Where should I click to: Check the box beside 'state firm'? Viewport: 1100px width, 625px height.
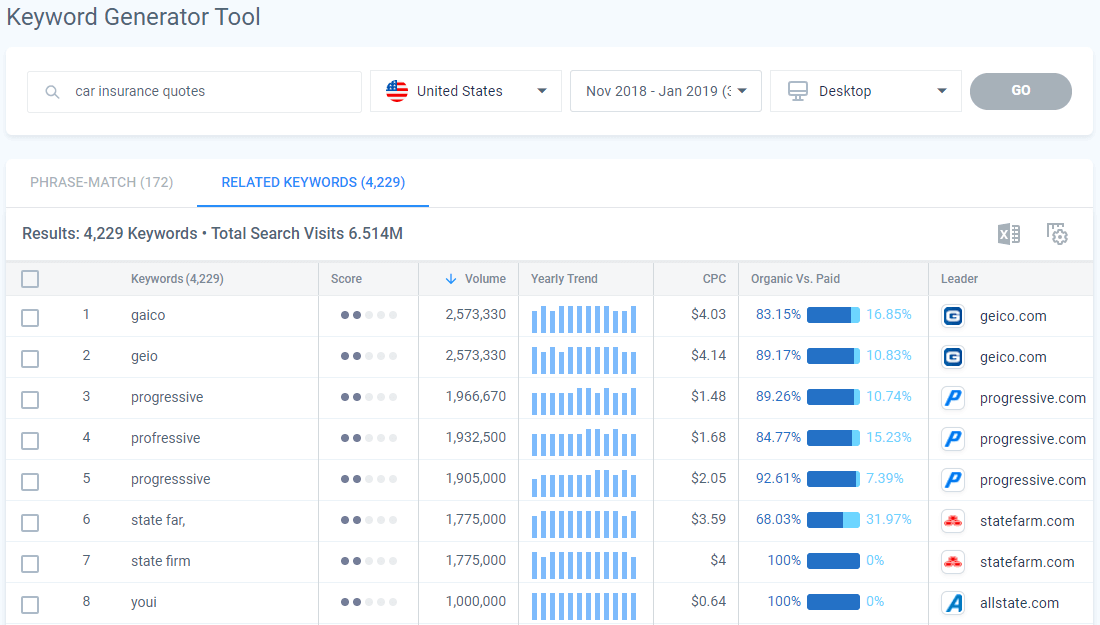[30, 560]
